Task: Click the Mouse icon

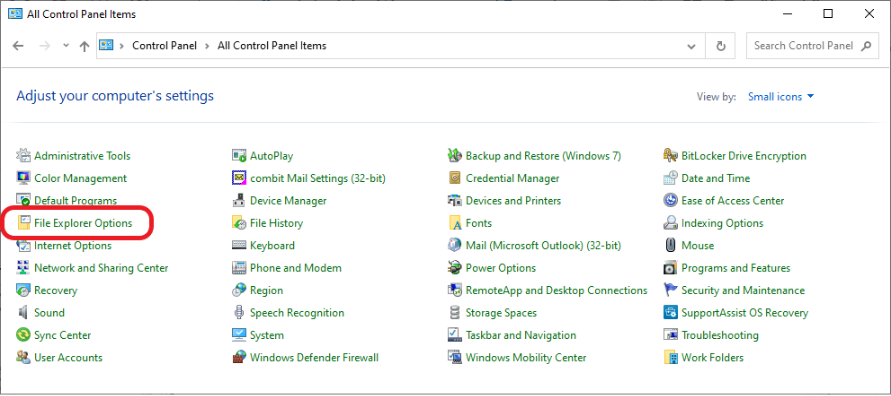Action: click(671, 245)
